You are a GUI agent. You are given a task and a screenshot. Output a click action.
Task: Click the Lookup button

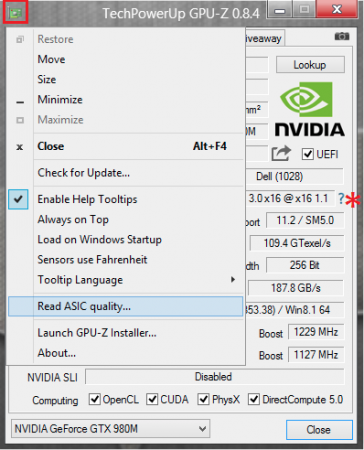(x=310, y=65)
